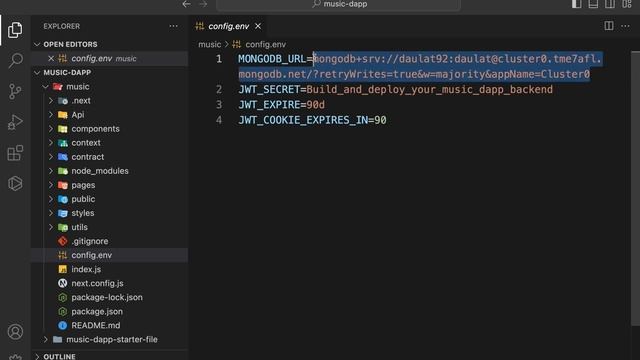Click the JWT_EXPIRE=90d line
This screenshot has height=360, width=640.
(282, 104)
